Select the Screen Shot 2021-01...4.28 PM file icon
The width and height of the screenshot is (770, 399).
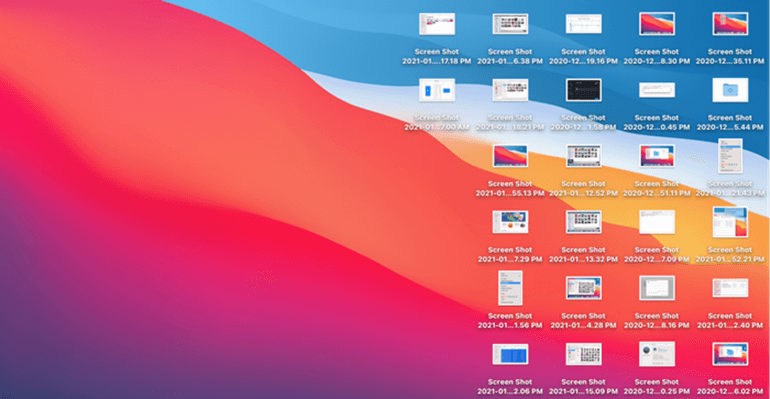(583, 288)
